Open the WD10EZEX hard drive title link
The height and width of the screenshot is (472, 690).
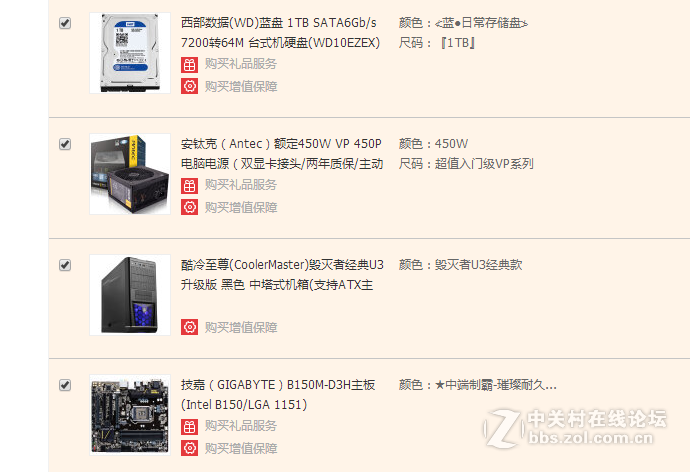pyautogui.click(x=280, y=33)
